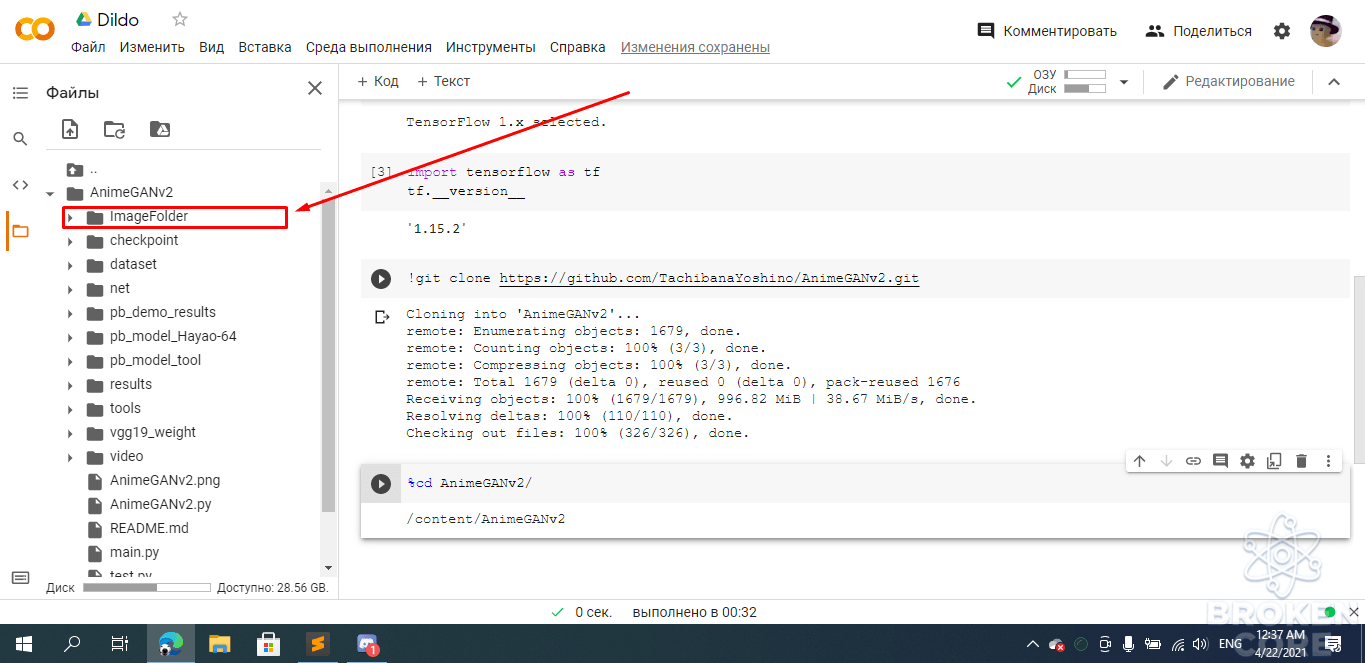This screenshot has width=1365, height=663.
Task: Close the Файлы panel
Action: (x=315, y=89)
